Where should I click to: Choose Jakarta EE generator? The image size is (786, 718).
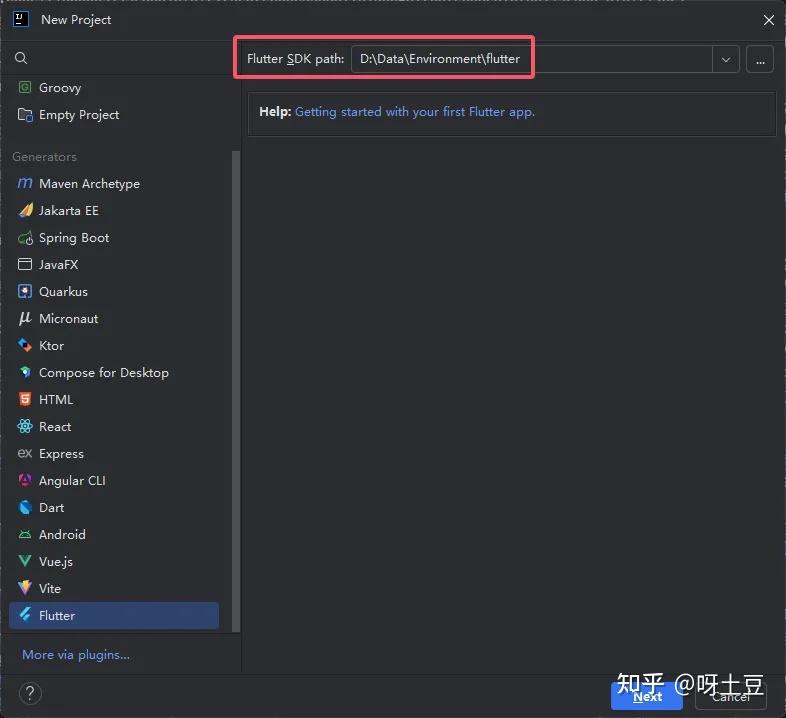pyautogui.click(x=114, y=211)
